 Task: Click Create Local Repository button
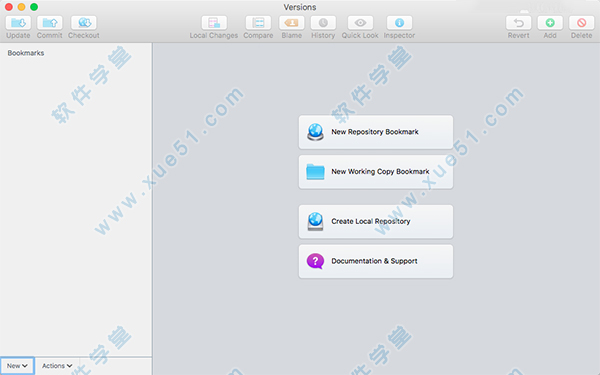point(376,222)
